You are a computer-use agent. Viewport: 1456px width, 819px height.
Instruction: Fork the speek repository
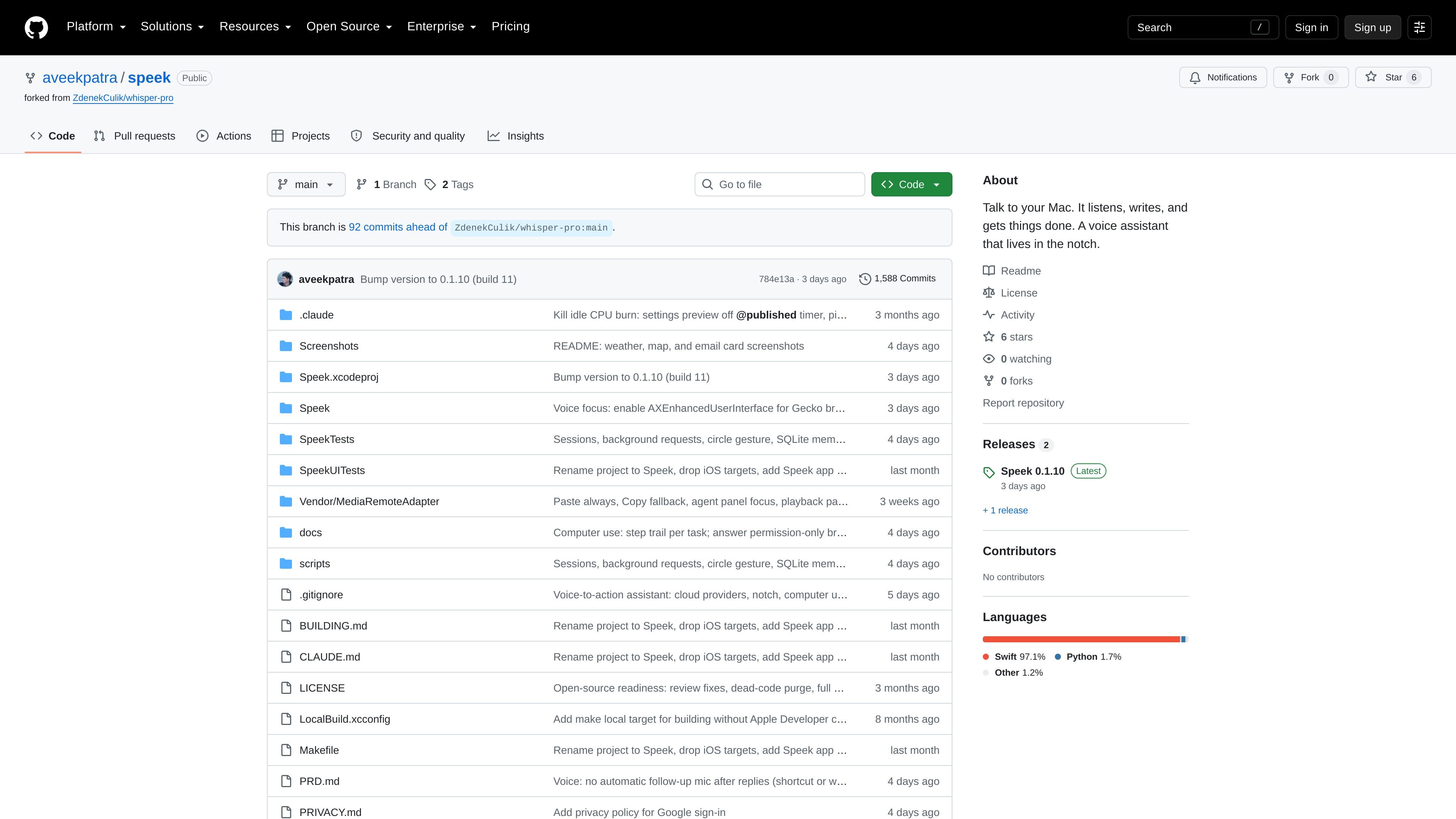click(1311, 77)
